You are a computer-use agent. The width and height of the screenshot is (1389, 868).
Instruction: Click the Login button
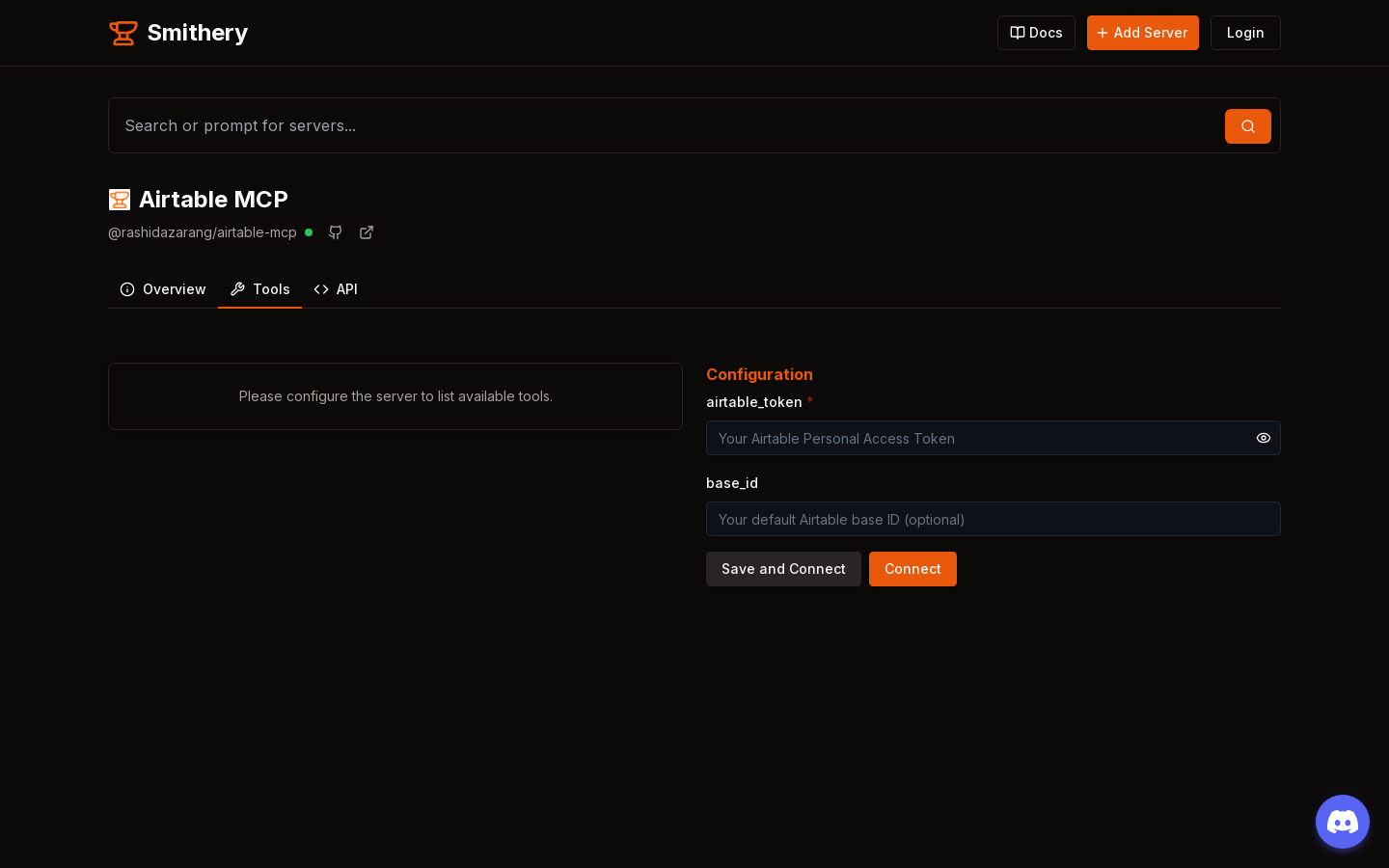(1245, 33)
